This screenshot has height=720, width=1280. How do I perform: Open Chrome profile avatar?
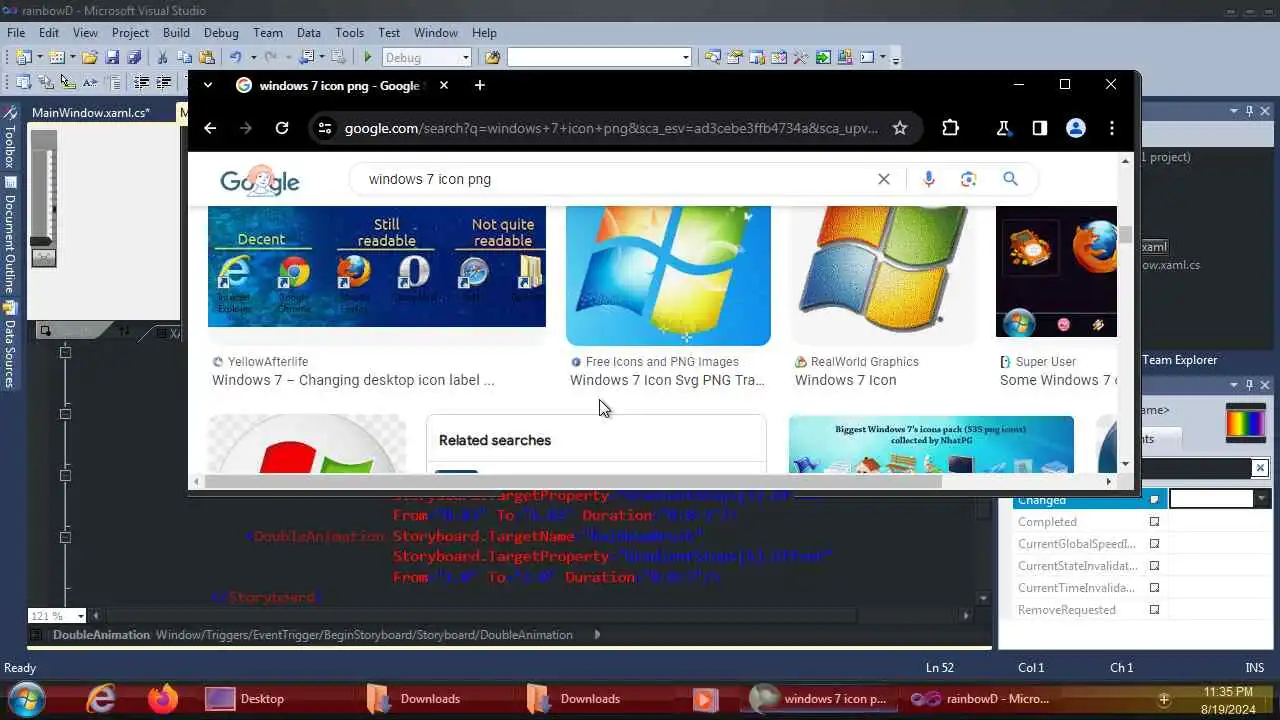tap(1076, 128)
